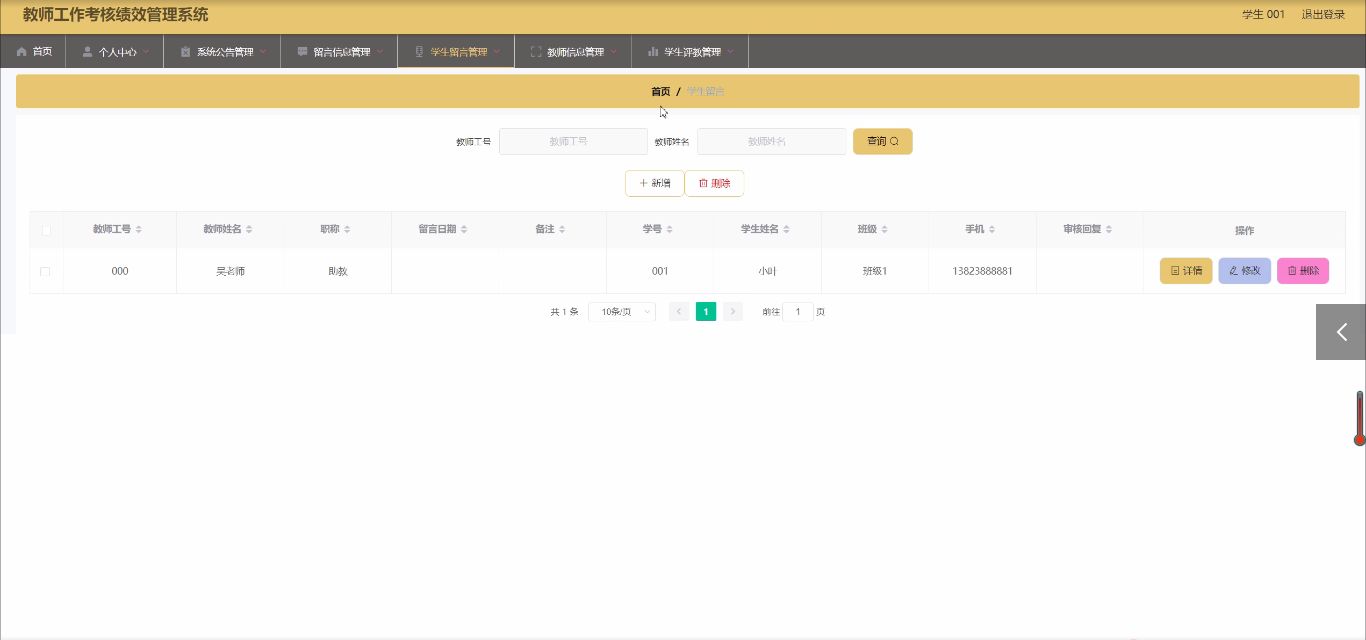Viewport: 1366px width, 640px height.
Task: Open the 首页 menu item
Action: tap(33, 51)
